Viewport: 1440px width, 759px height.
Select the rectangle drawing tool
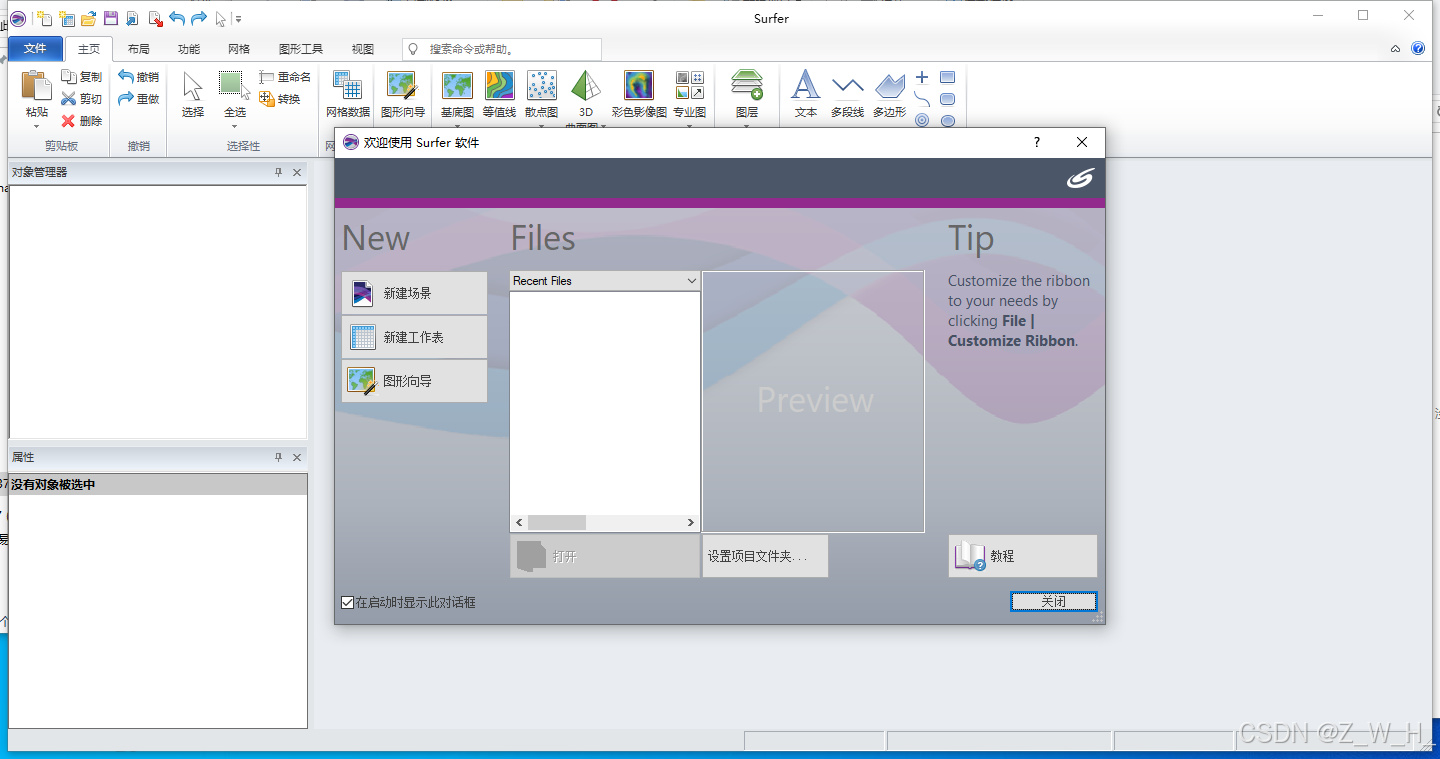[948, 77]
